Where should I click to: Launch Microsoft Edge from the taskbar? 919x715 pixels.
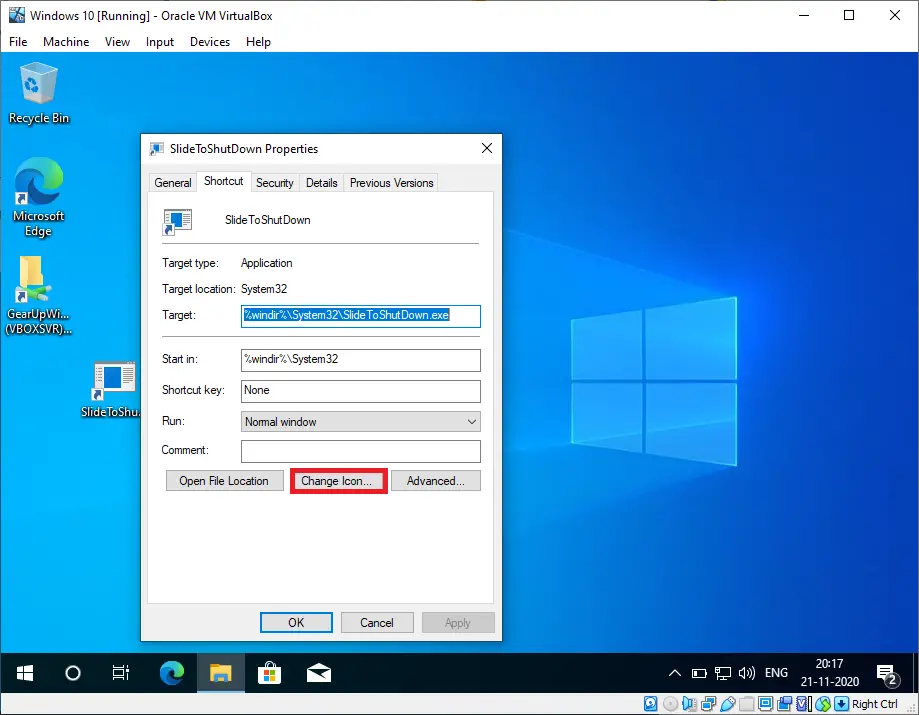click(172, 673)
